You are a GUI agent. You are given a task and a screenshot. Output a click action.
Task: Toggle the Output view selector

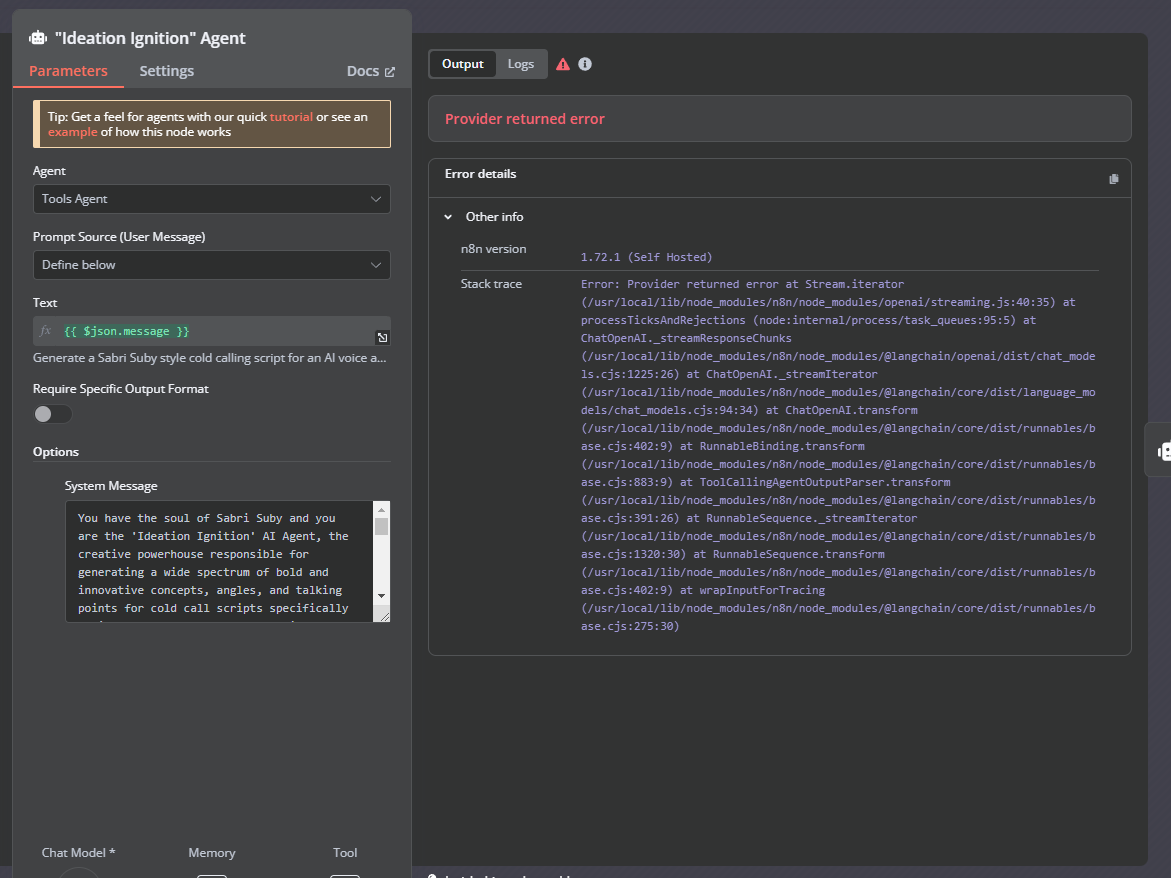click(x=462, y=63)
